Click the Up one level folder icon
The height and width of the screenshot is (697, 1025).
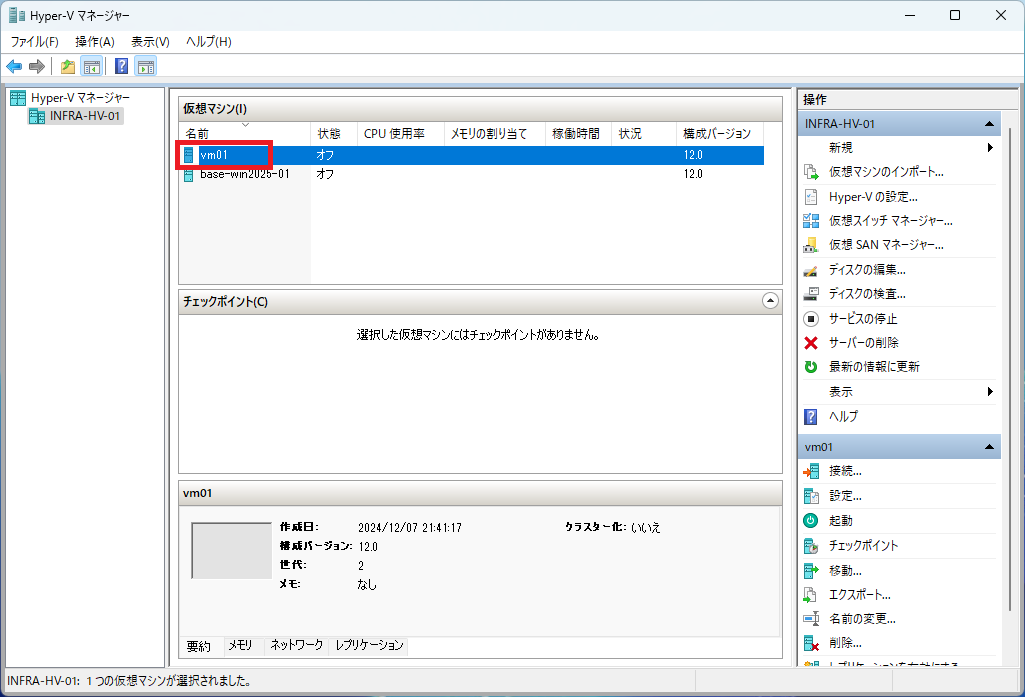coord(67,66)
